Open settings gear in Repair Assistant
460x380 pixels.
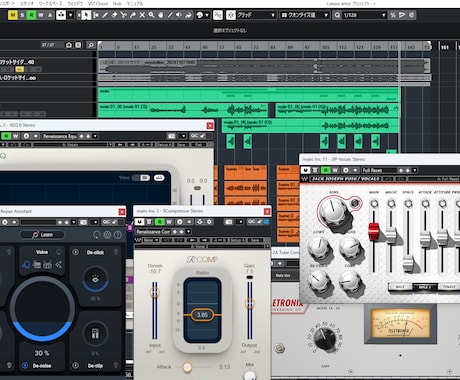tap(107, 235)
